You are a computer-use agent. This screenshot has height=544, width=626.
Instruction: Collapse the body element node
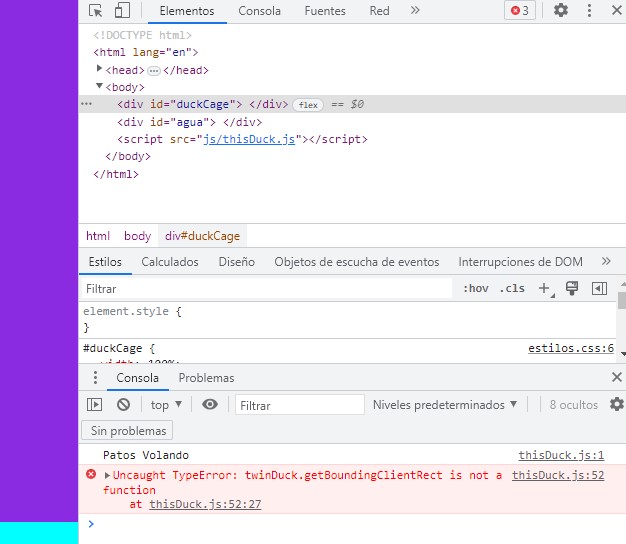99,86
